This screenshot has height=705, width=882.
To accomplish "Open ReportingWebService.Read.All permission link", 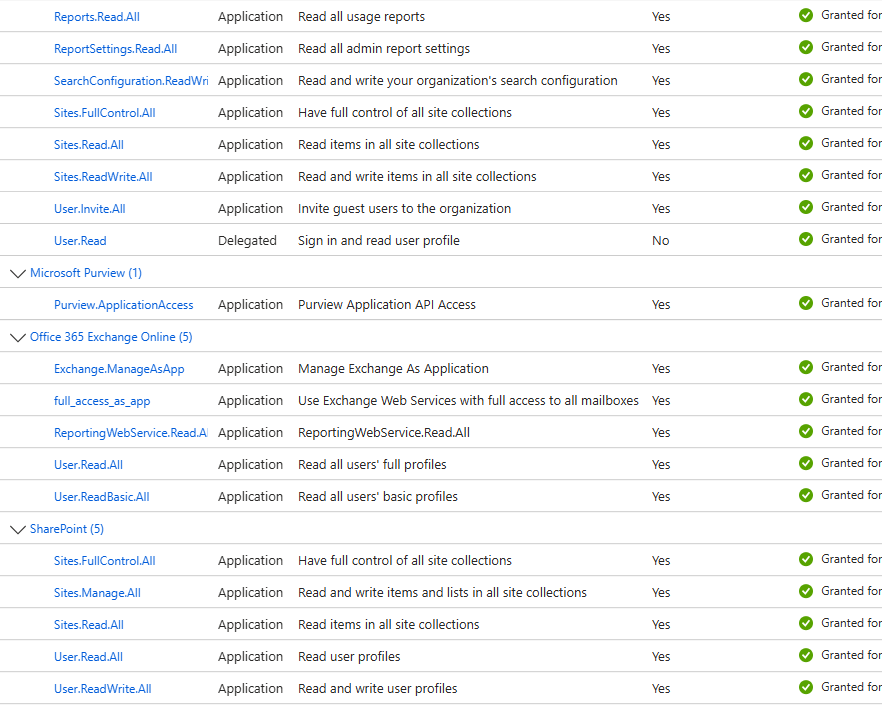I will pos(130,433).
